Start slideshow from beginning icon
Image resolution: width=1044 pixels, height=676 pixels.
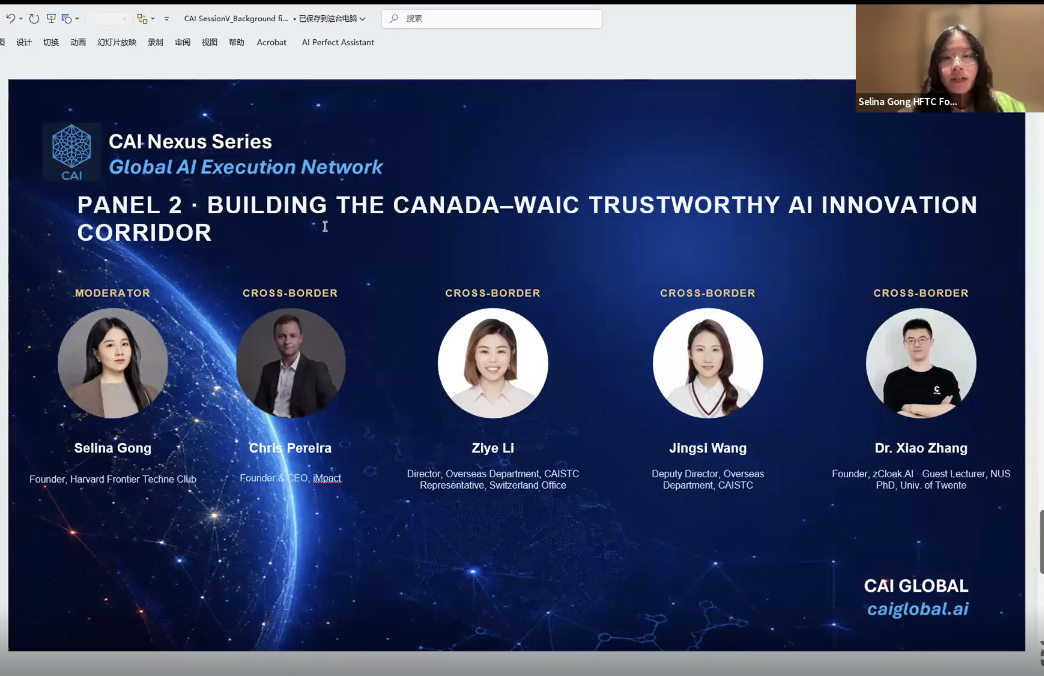click(x=51, y=19)
